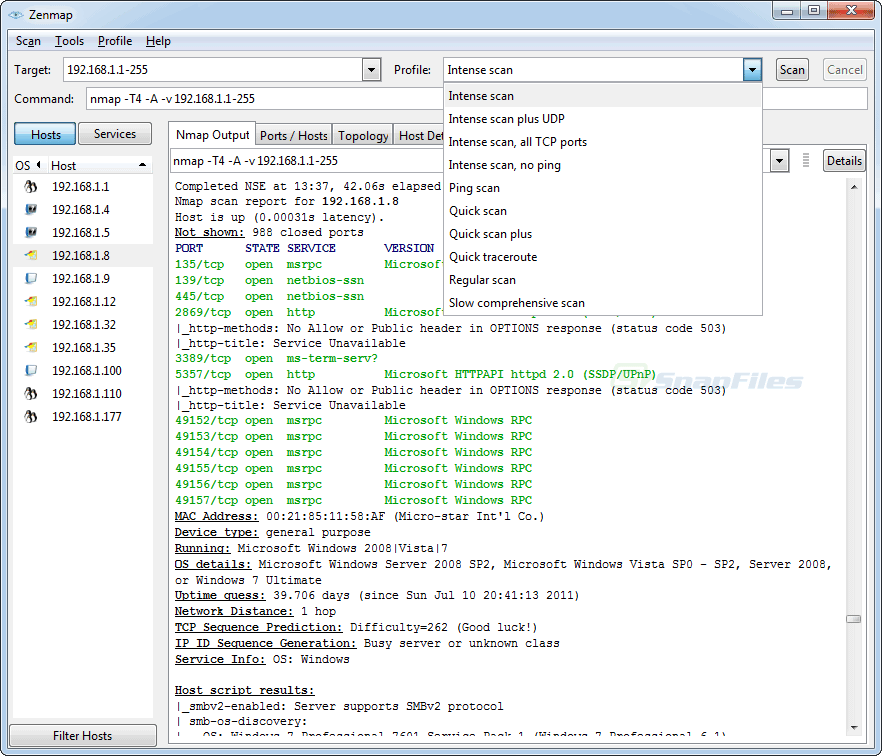Click the OS icon for host 192.168.1.100
The image size is (882, 756).
[31, 371]
